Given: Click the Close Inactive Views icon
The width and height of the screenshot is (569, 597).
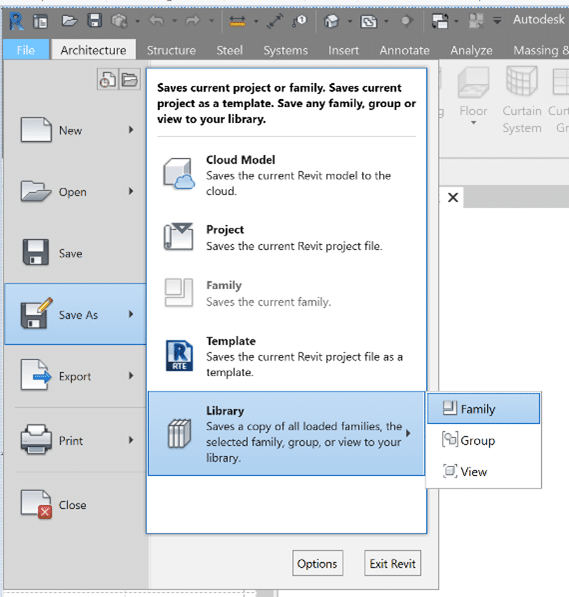Looking at the screenshot, I should pyautogui.click(x=476, y=21).
